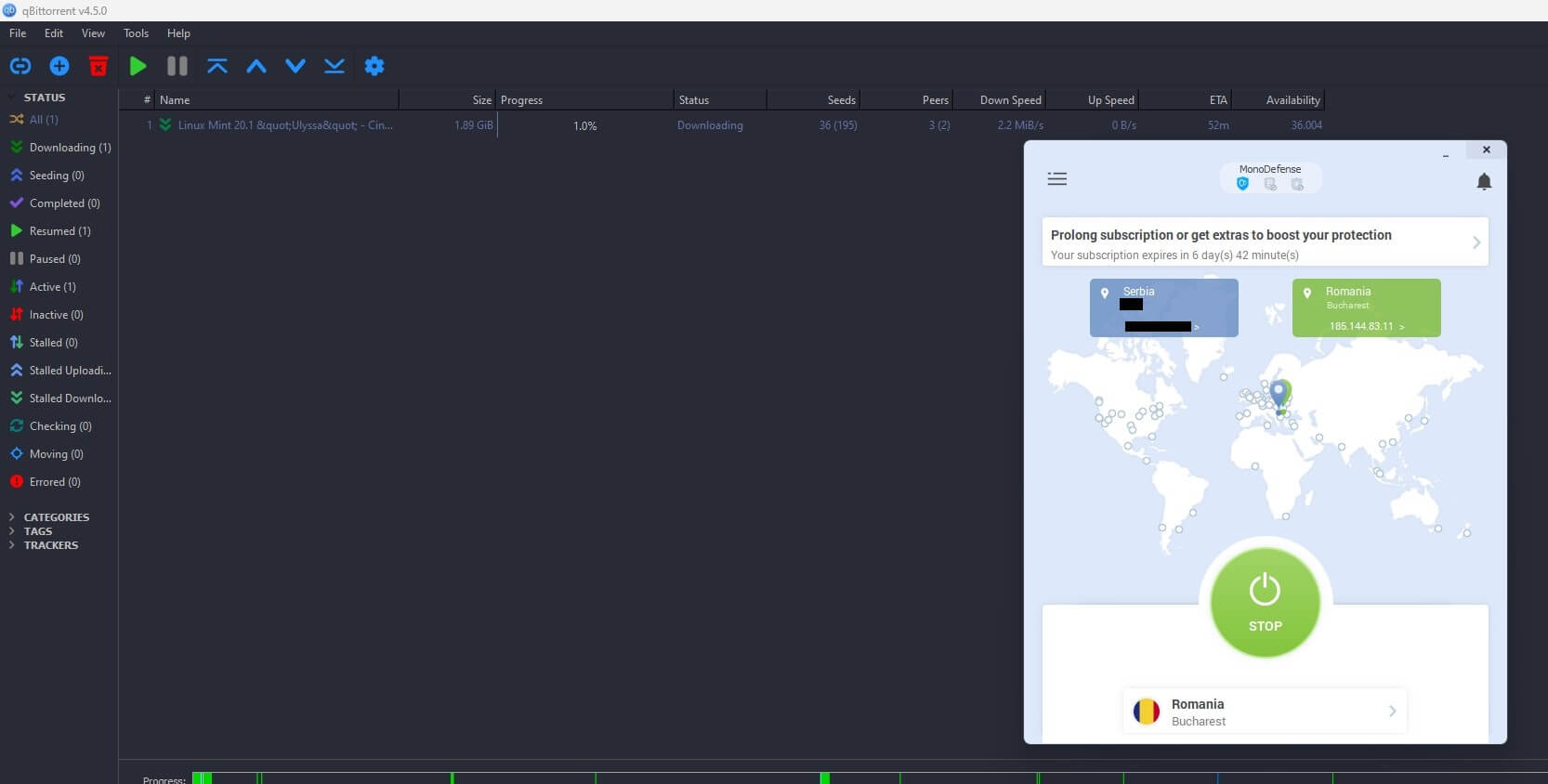Move torrent down in queue
This screenshot has height=784, width=1548.
point(295,66)
